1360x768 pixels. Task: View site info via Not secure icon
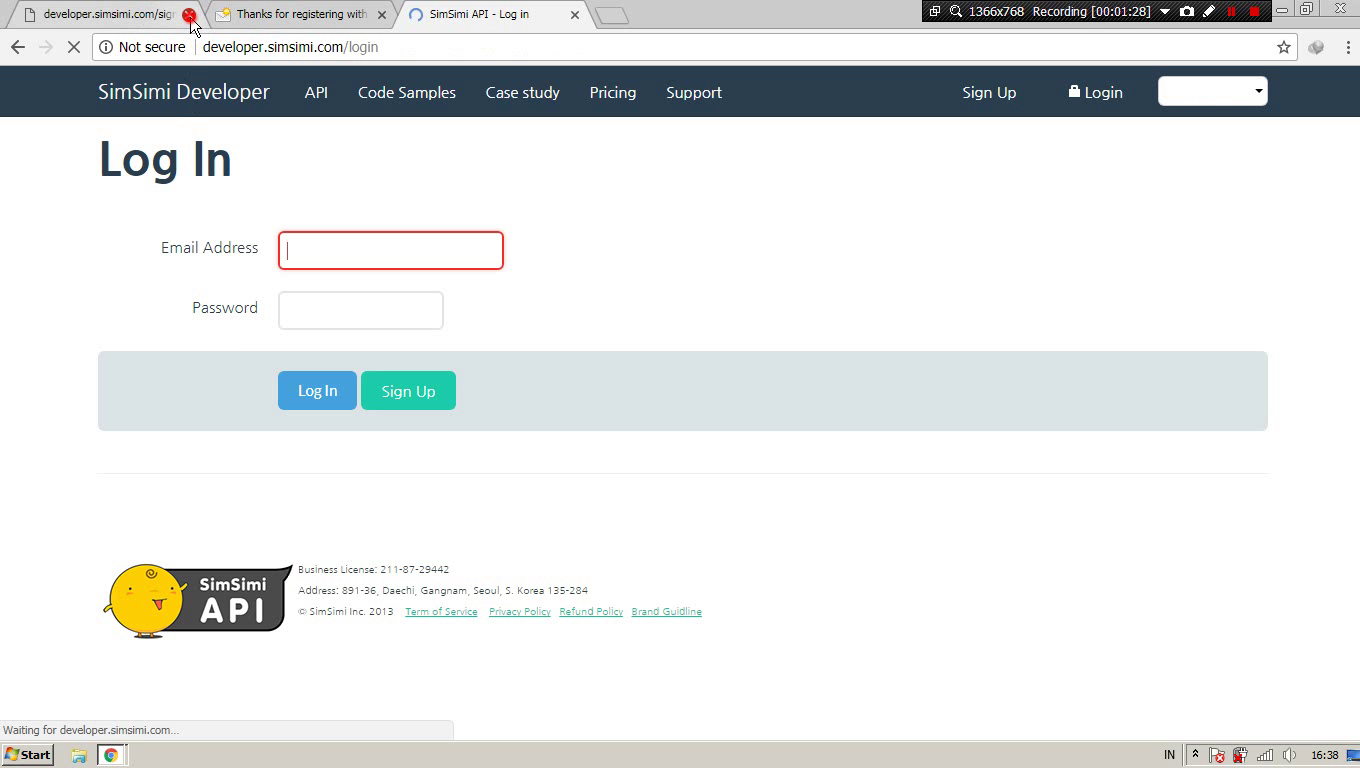(x=142, y=47)
